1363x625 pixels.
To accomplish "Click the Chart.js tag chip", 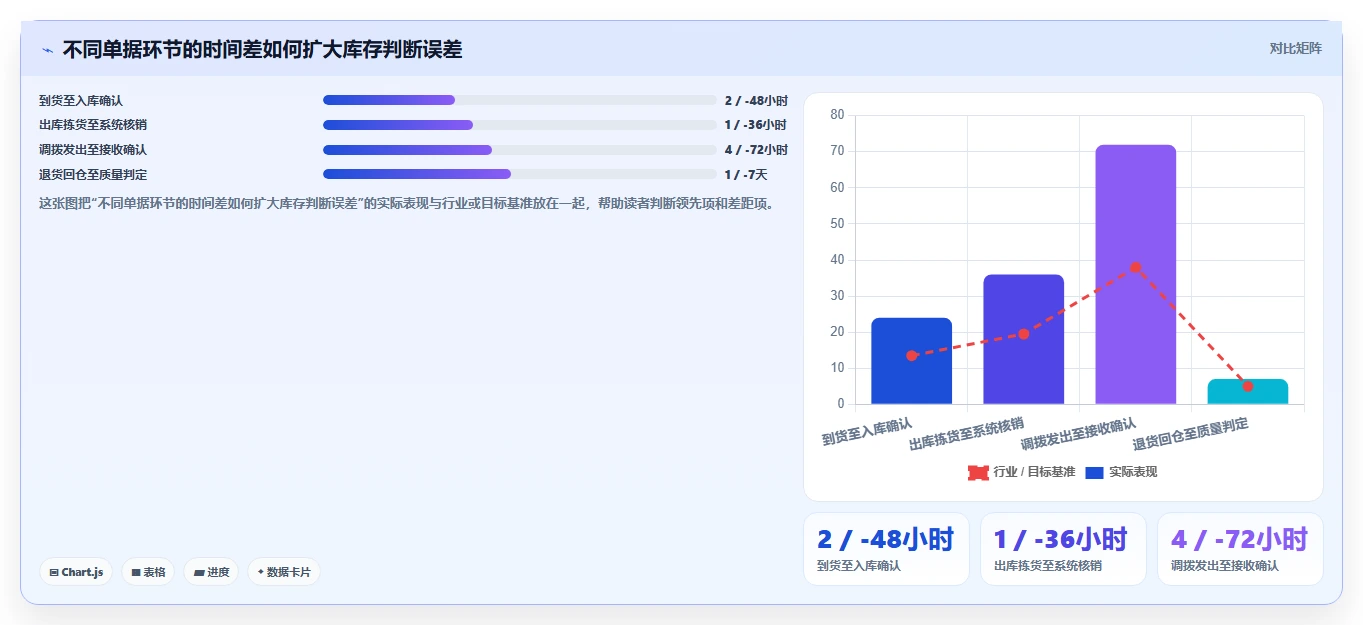I will pyautogui.click(x=76, y=572).
